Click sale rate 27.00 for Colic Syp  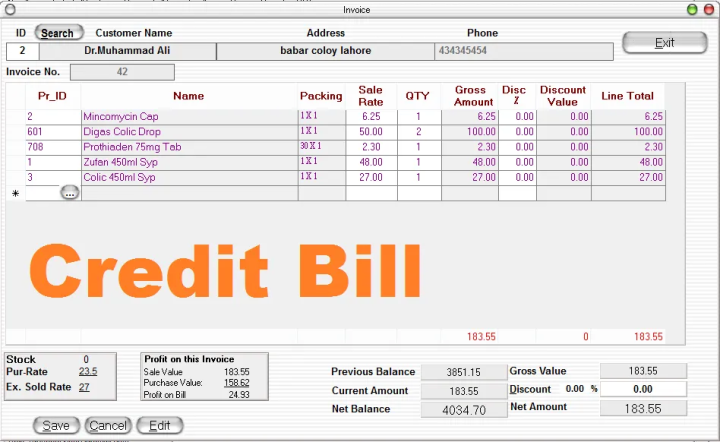click(371, 177)
